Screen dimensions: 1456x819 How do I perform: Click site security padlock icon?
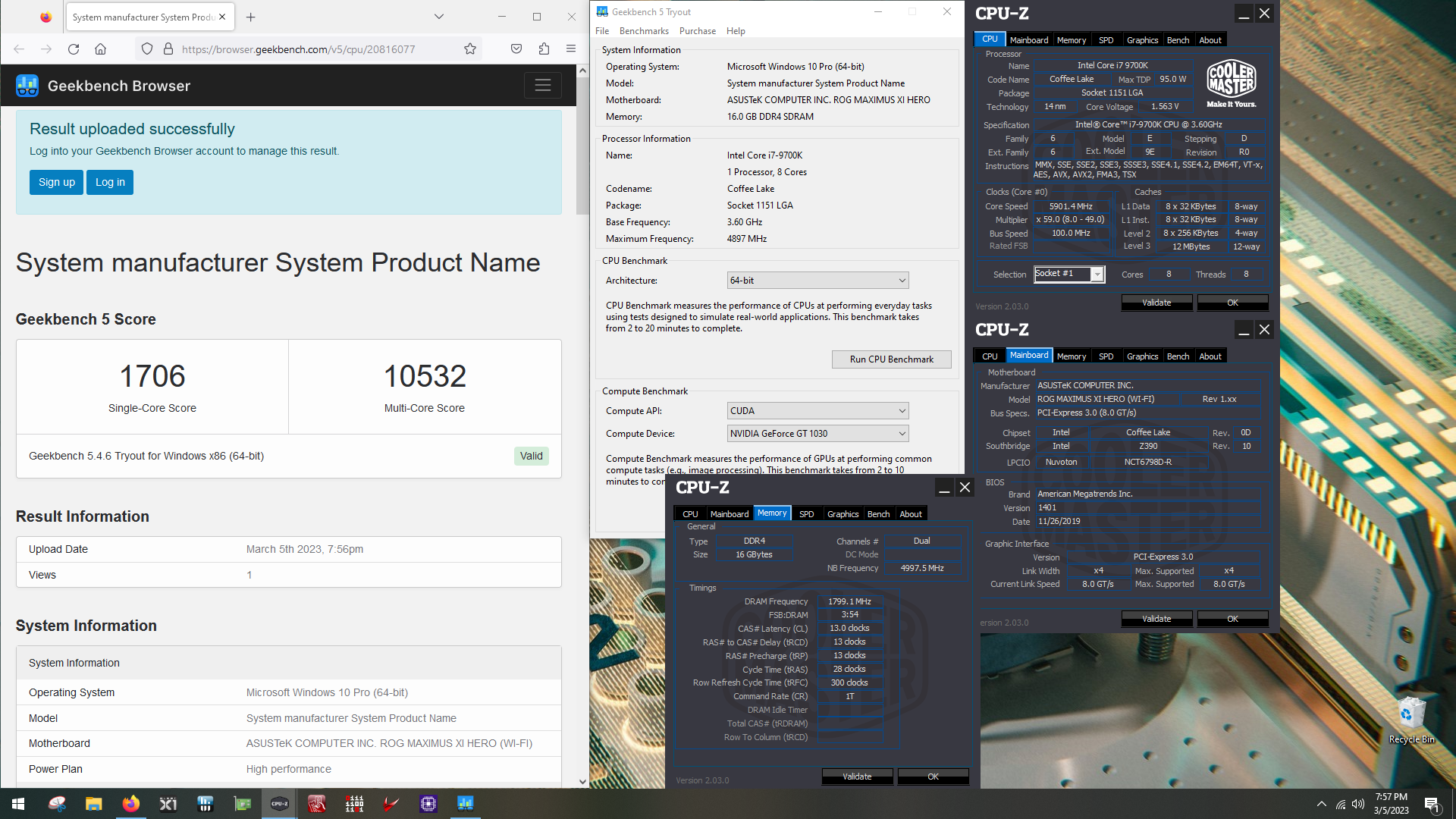click(168, 49)
